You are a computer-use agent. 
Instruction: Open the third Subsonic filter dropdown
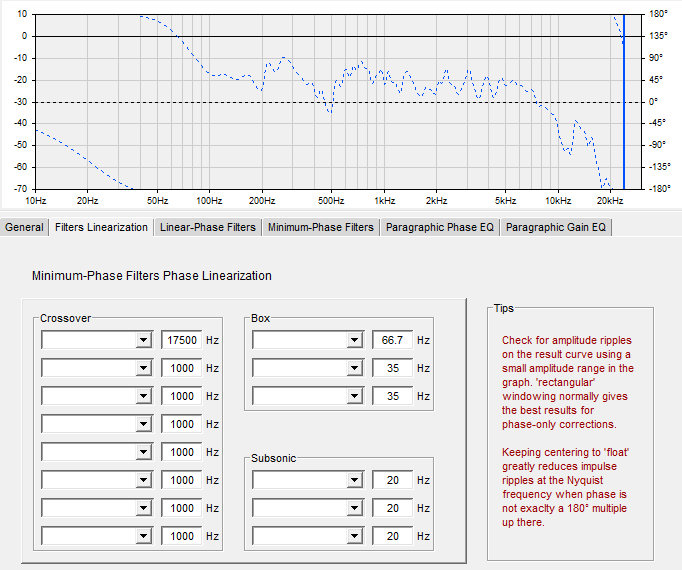point(308,536)
